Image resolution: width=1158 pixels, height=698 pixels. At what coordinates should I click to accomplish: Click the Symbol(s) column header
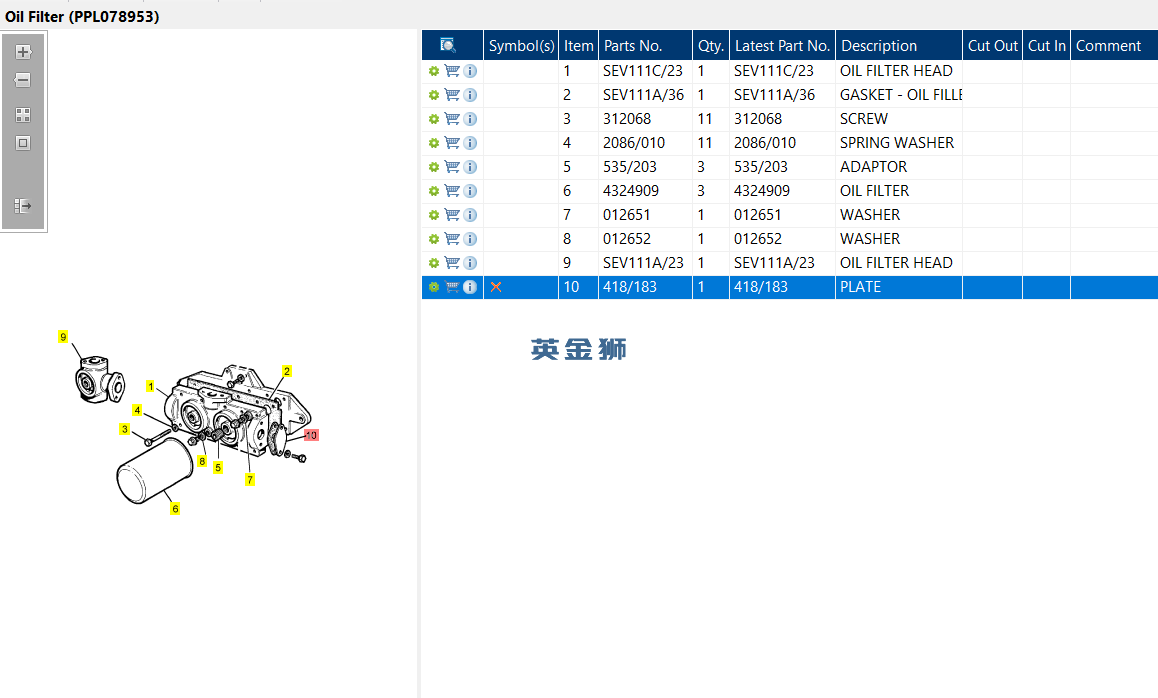[x=521, y=45]
